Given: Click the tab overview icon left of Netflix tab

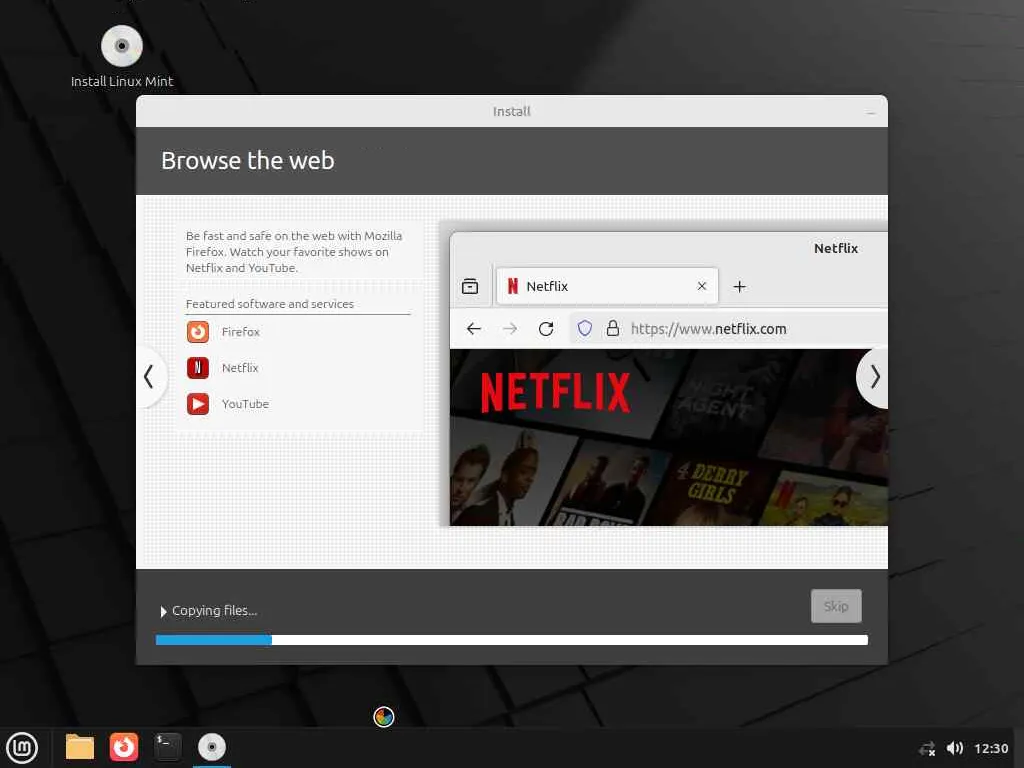Looking at the screenshot, I should click(470, 286).
